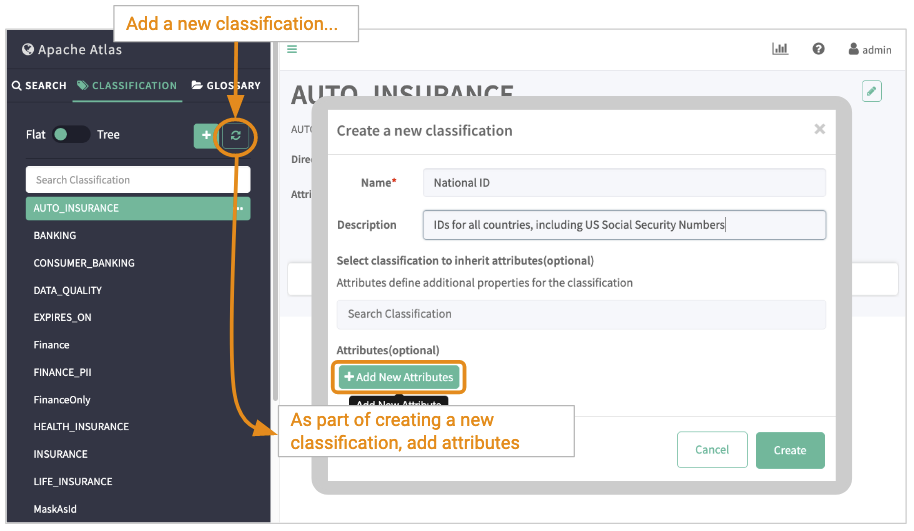Switch to the SEARCH tab

[x=40, y=86]
